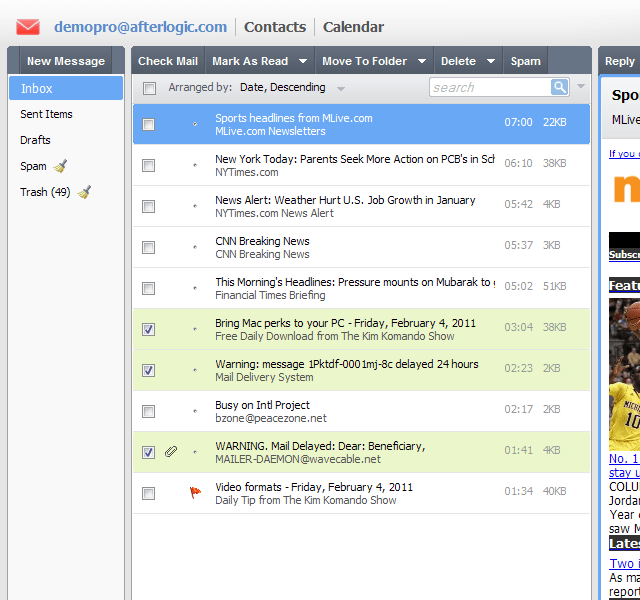The width and height of the screenshot is (640, 600).
Task: Check the New York Today message checkbox
Action: (149, 165)
